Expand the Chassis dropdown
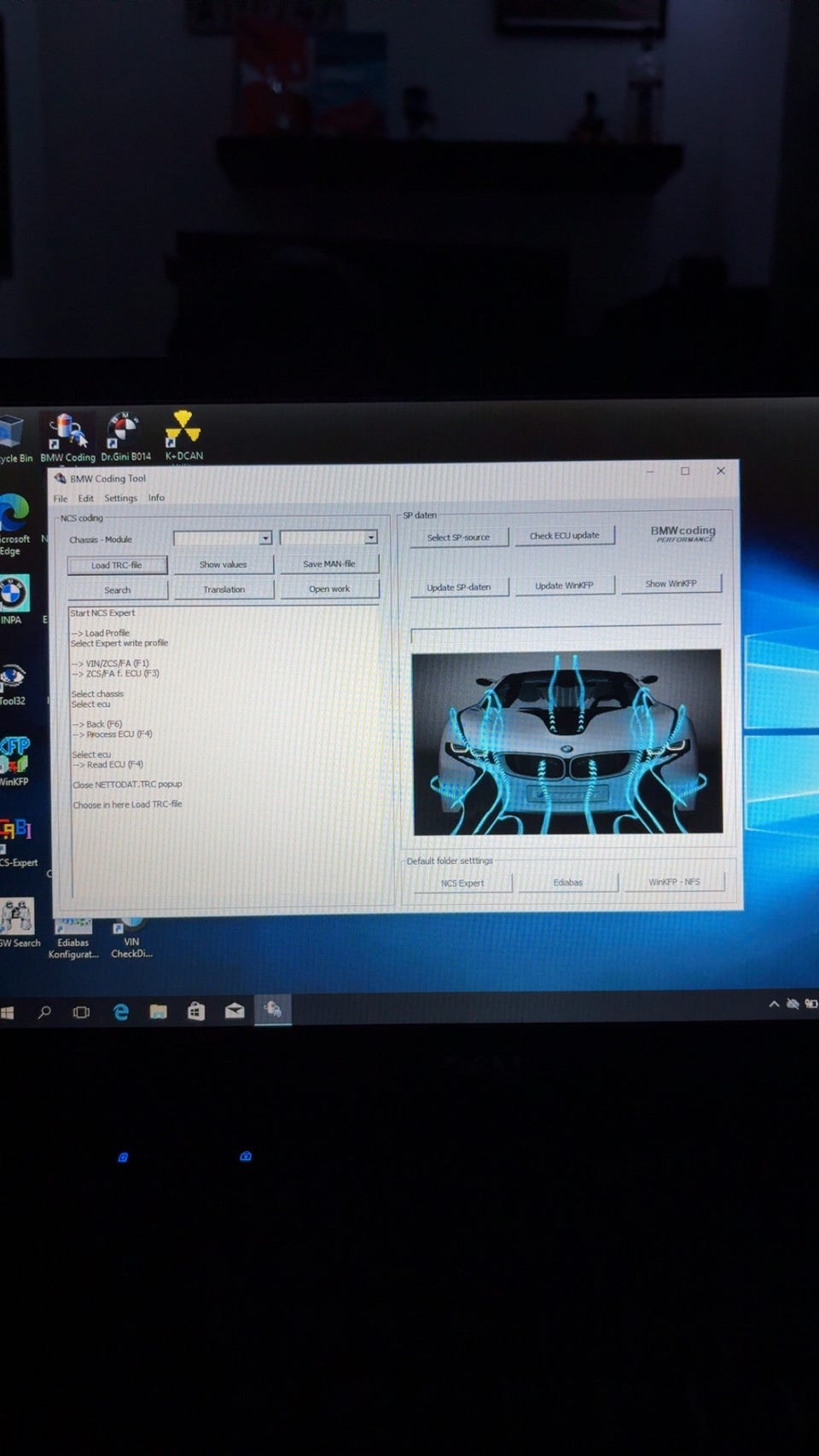The height and width of the screenshot is (1456, 819). 265,538
